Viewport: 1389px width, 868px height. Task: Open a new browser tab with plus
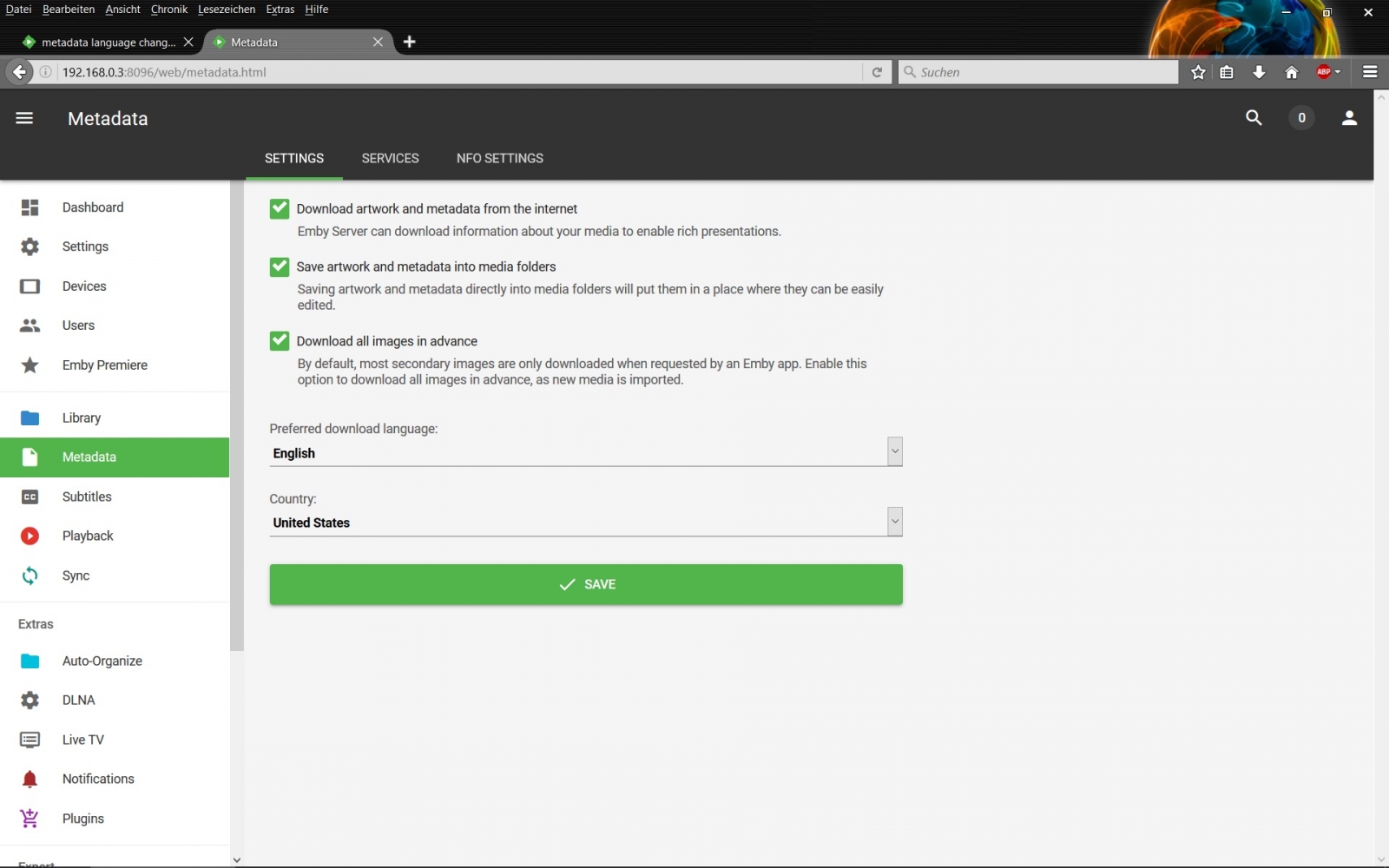[410, 42]
